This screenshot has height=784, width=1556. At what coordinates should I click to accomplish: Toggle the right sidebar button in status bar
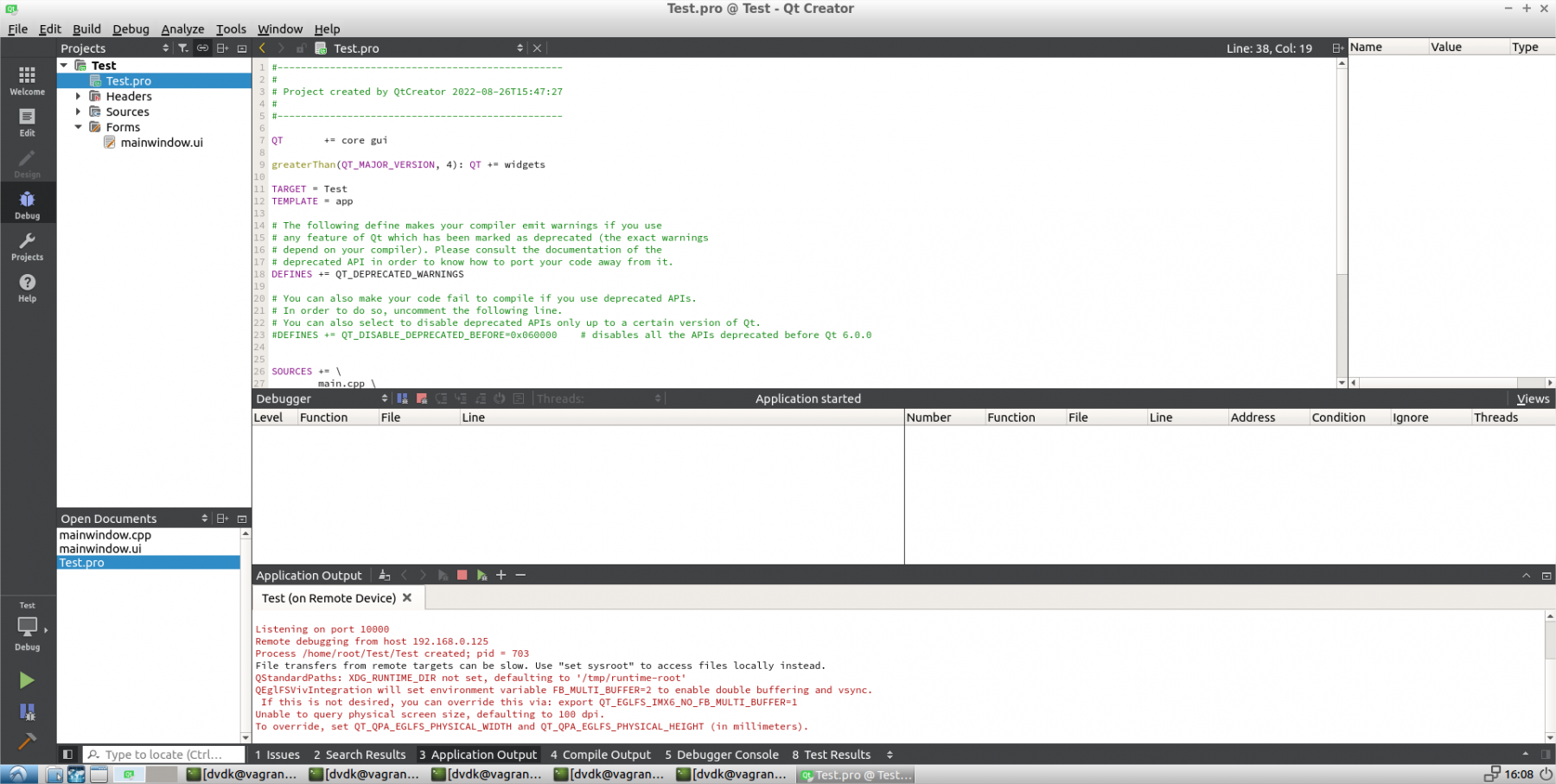(1546, 755)
